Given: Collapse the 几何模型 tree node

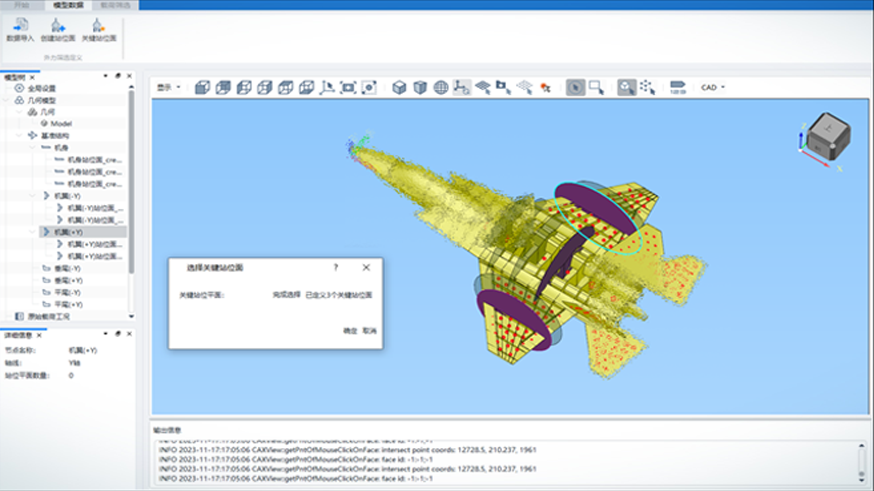Looking at the screenshot, I should (7, 100).
